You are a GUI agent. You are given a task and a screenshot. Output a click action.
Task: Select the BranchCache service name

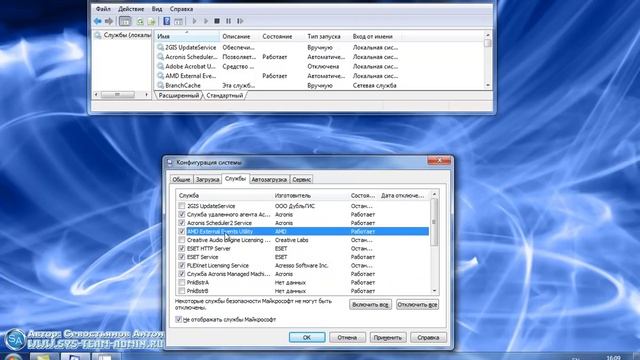(183, 86)
